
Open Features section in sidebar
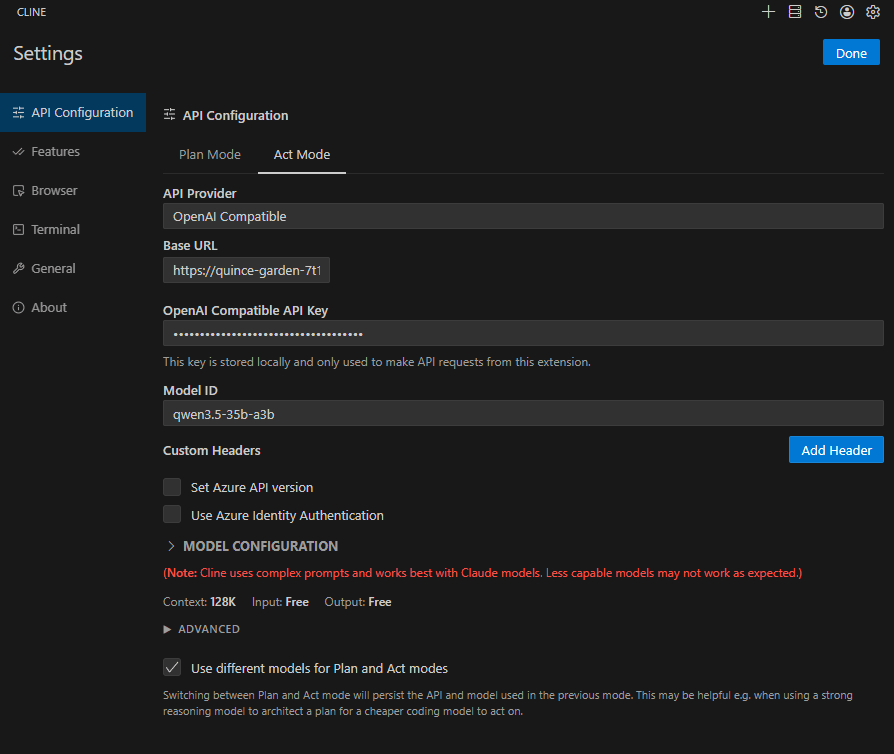(x=73, y=152)
